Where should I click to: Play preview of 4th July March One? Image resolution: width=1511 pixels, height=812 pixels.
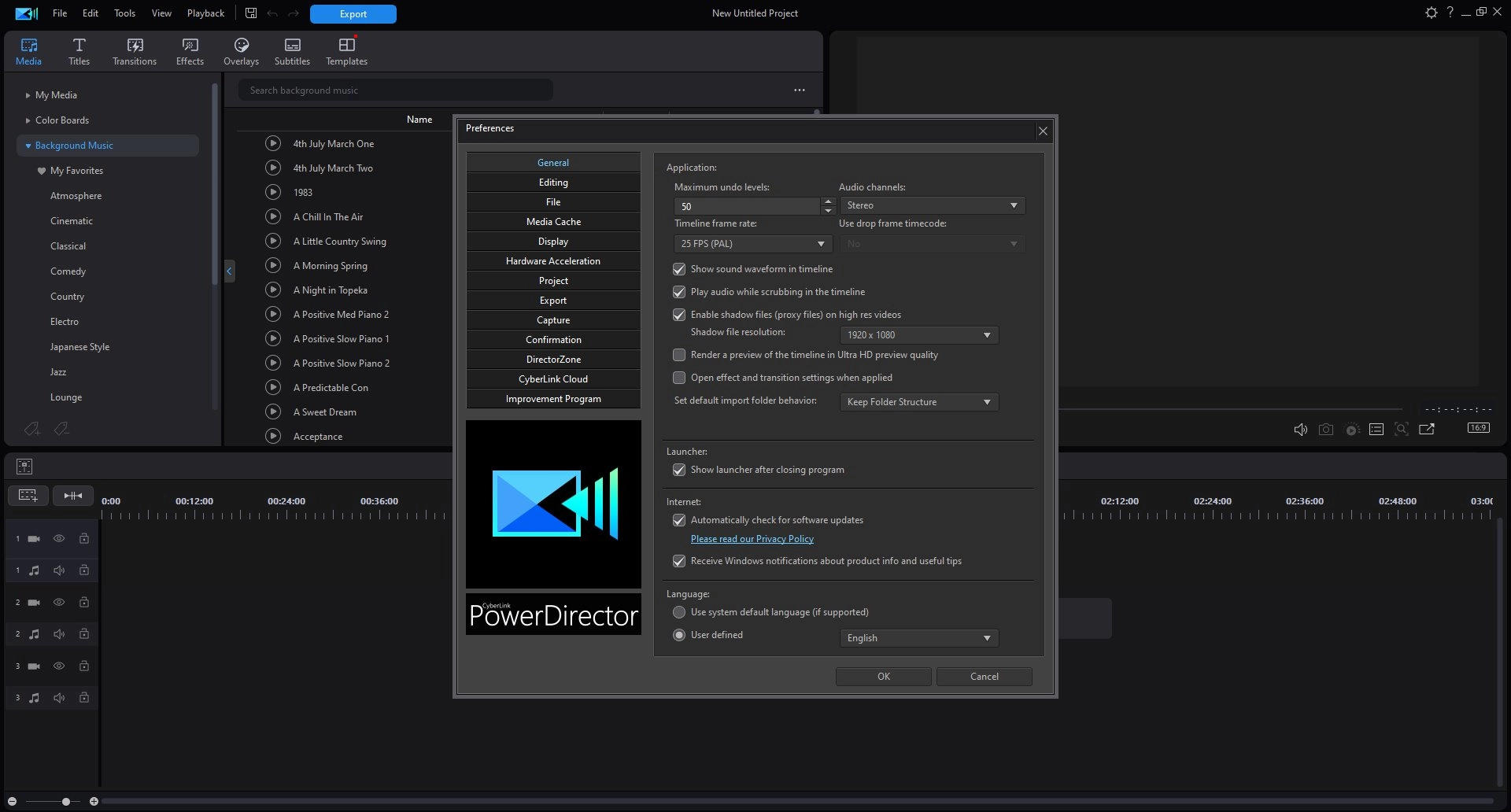[273, 143]
